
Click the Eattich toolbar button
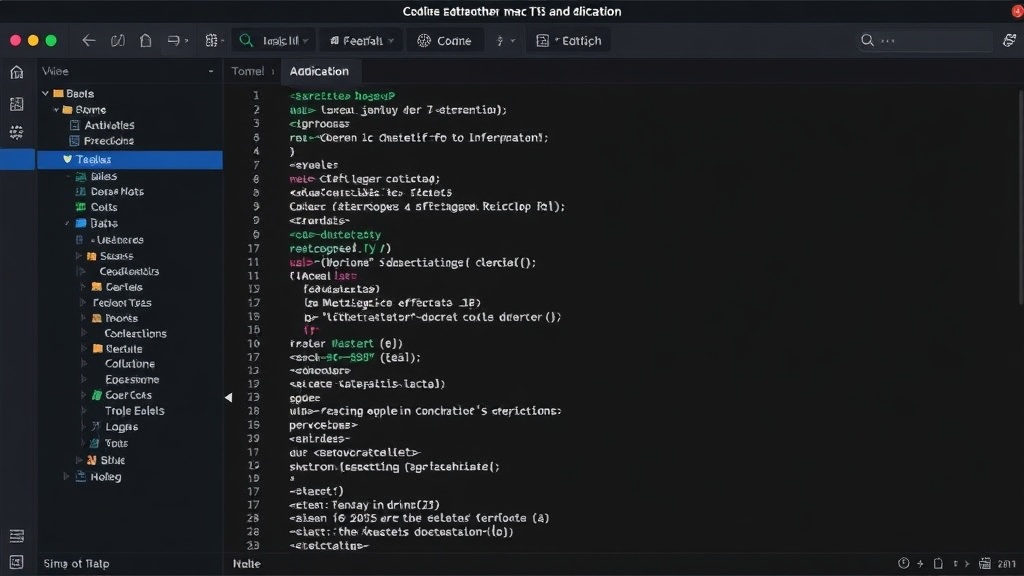[569, 40]
